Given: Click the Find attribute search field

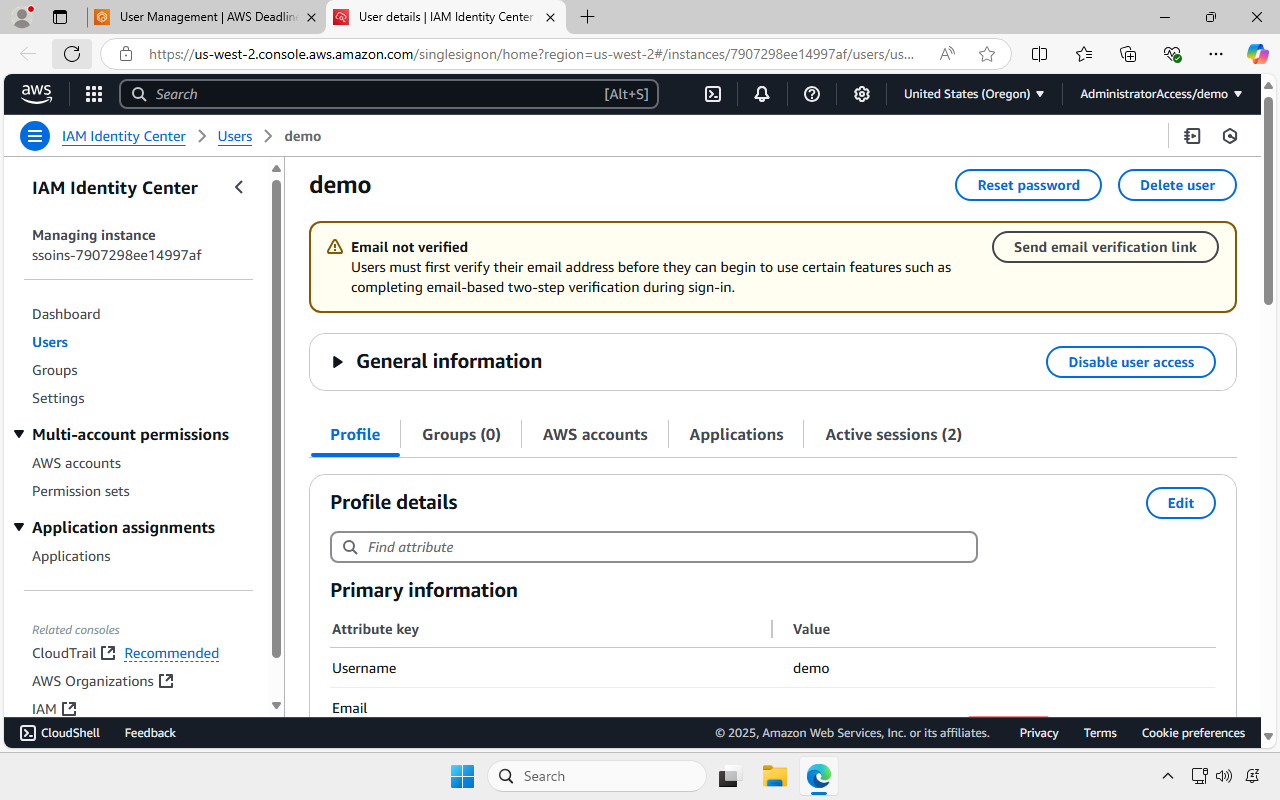Looking at the screenshot, I should coord(653,547).
